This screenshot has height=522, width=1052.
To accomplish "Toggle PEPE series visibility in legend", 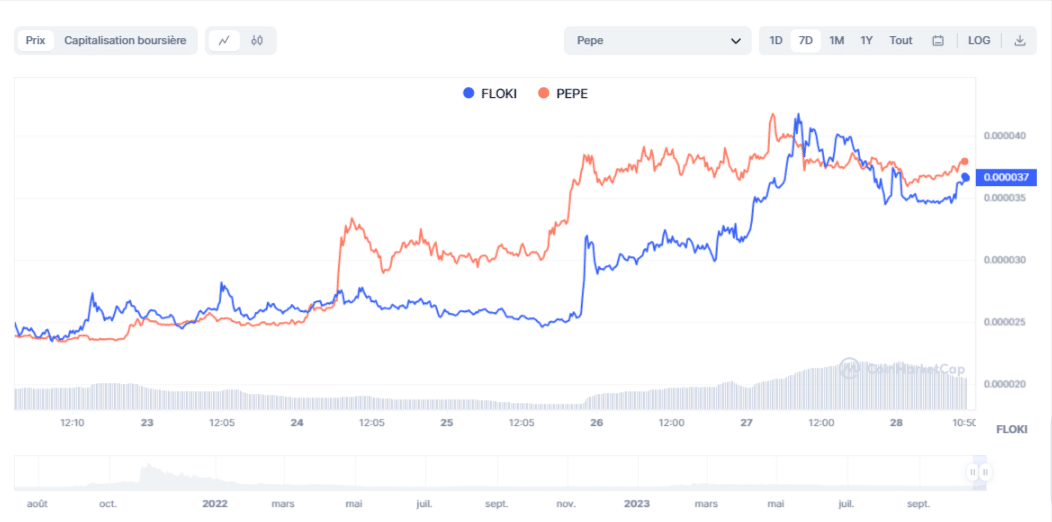I will point(572,93).
